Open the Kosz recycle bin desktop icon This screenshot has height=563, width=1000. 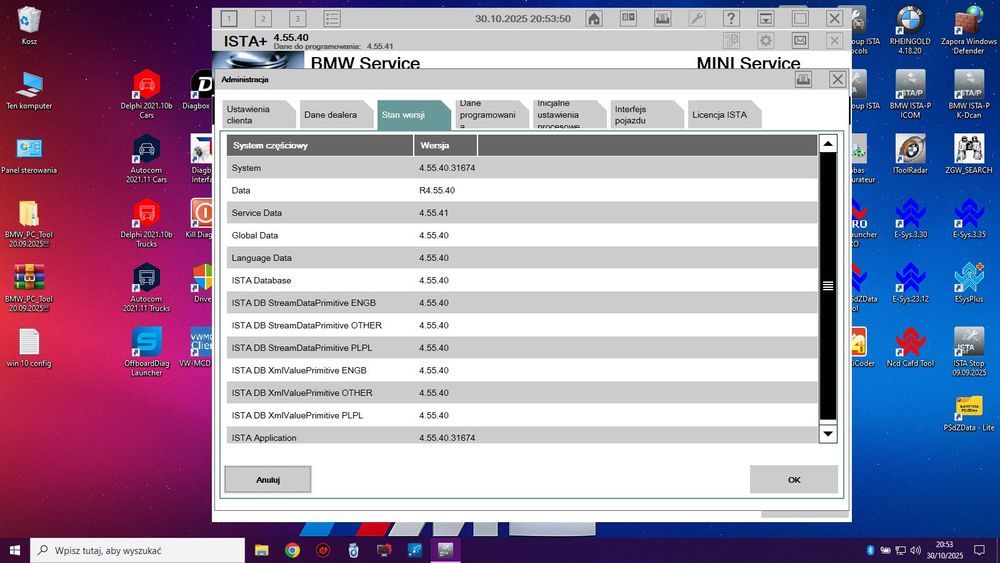[x=29, y=26]
